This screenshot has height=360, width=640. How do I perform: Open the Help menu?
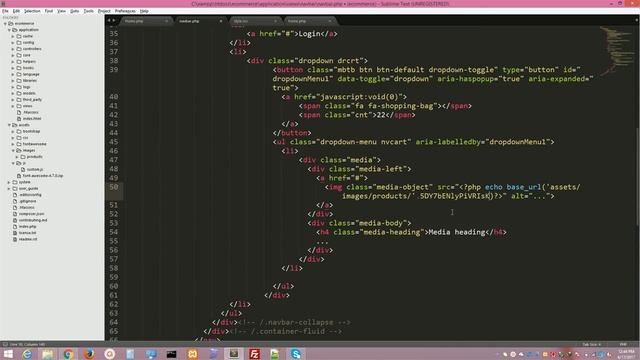pyautogui.click(x=144, y=11)
